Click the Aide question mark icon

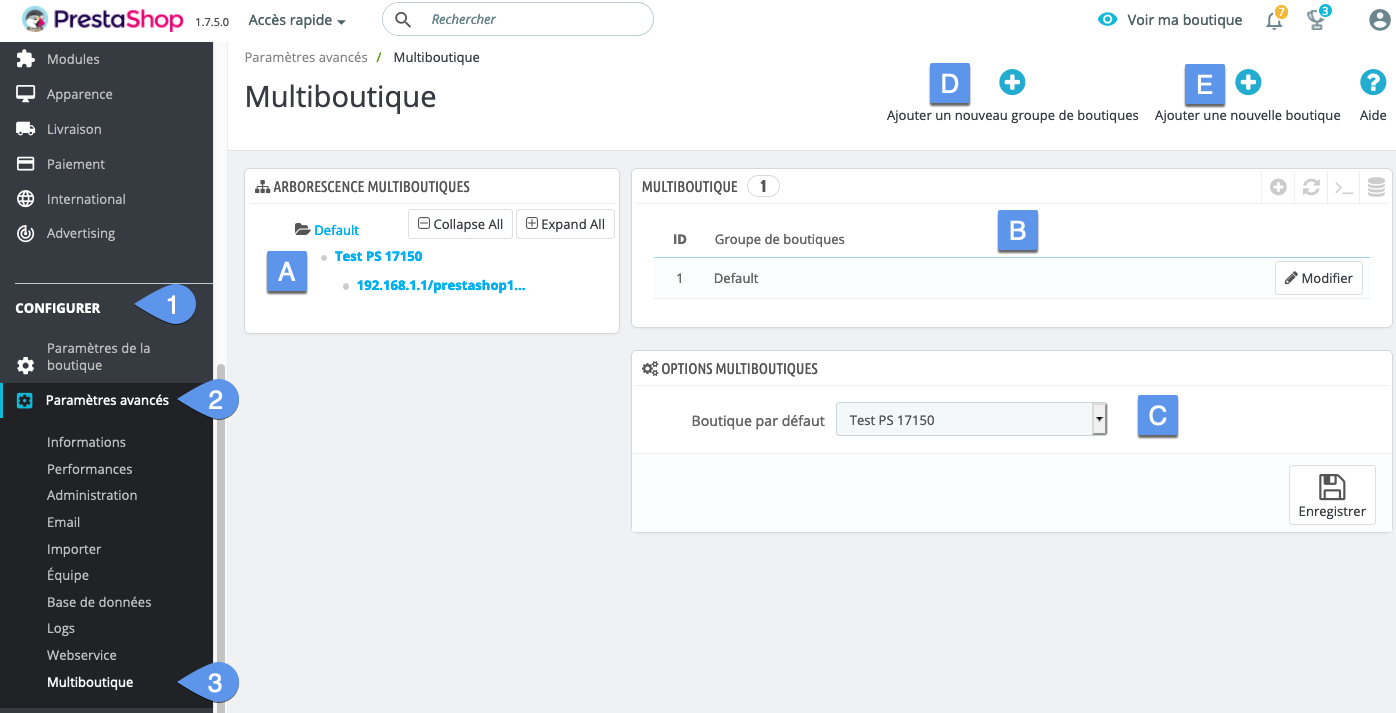(x=1373, y=82)
